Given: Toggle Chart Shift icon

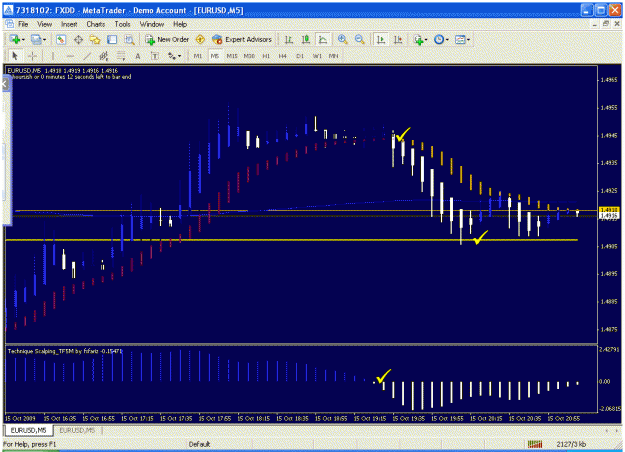Looking at the screenshot, I should [398, 39].
